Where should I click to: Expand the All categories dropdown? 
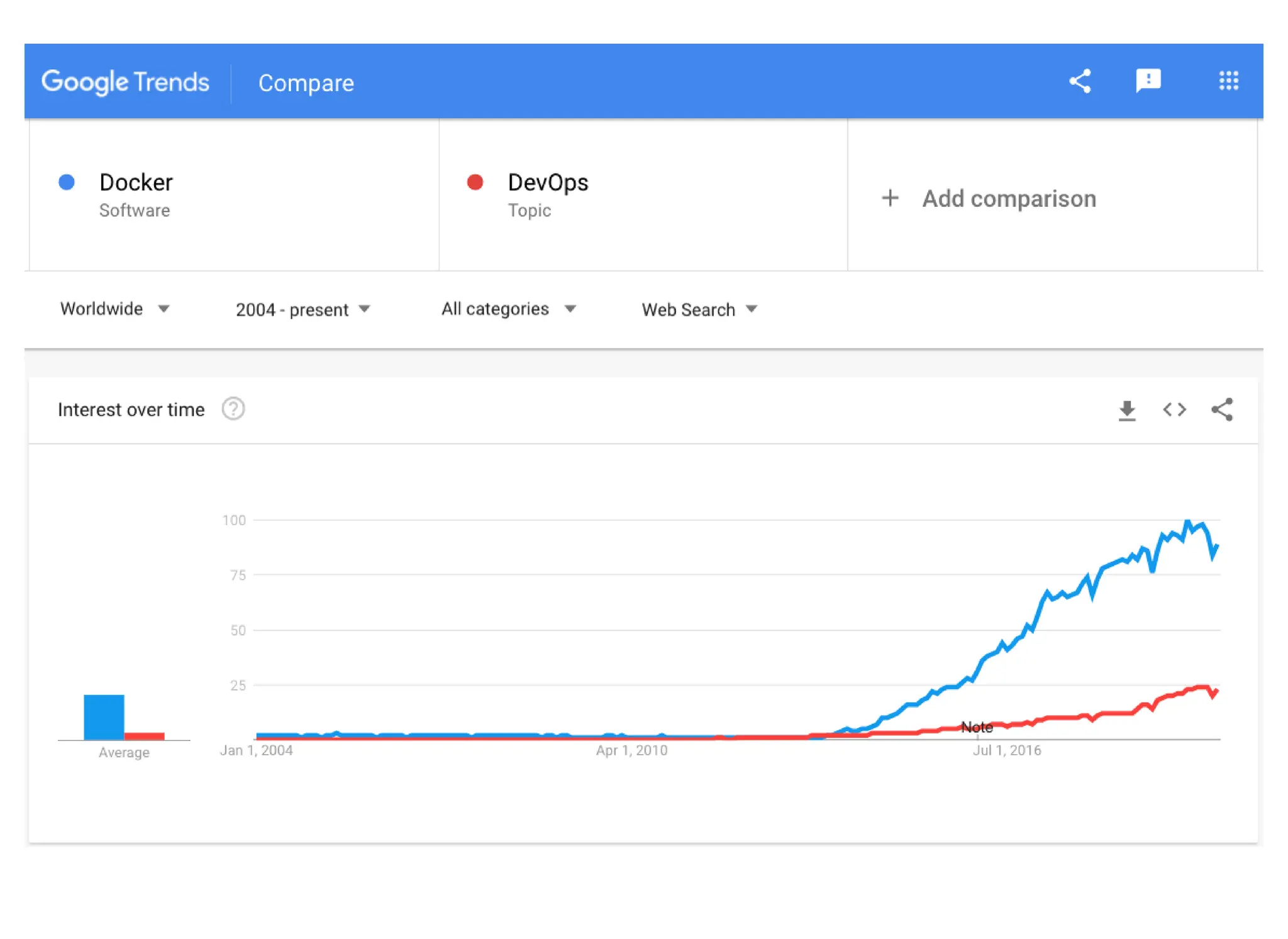(508, 309)
